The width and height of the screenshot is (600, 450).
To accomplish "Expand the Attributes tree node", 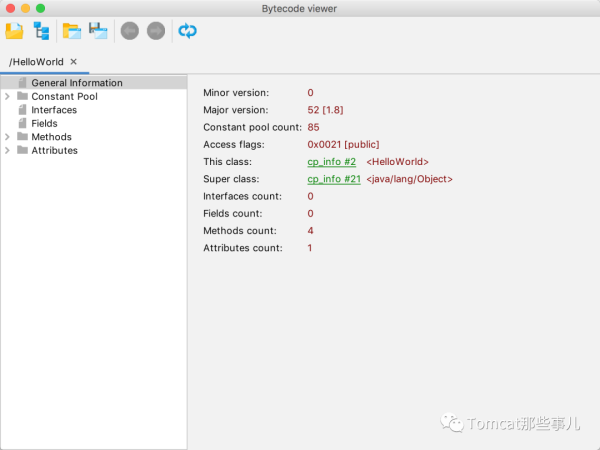I will coord(7,151).
